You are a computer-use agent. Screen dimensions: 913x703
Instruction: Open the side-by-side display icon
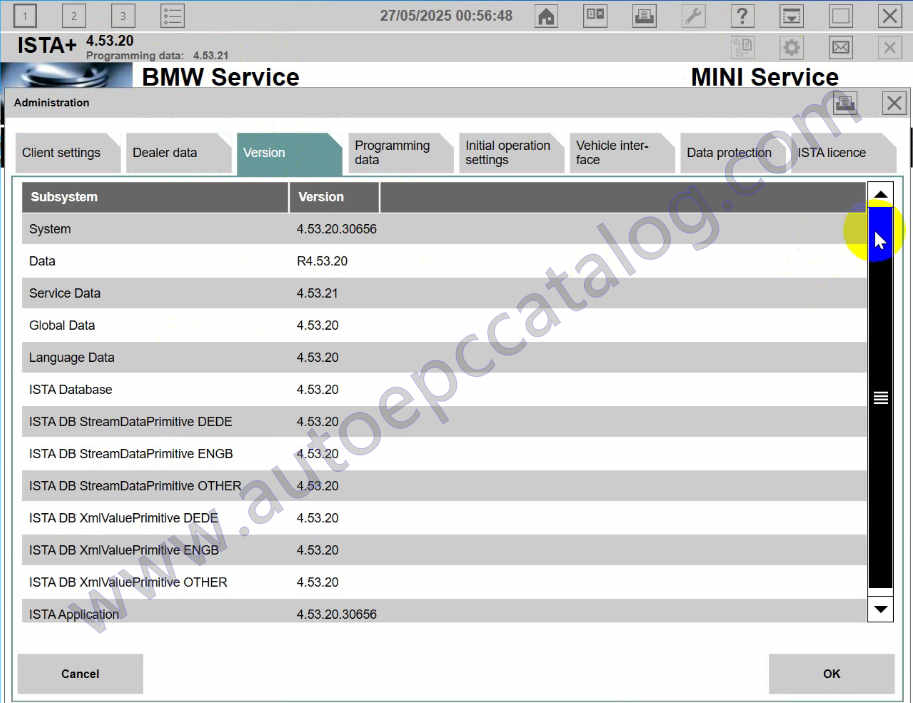click(x=595, y=16)
